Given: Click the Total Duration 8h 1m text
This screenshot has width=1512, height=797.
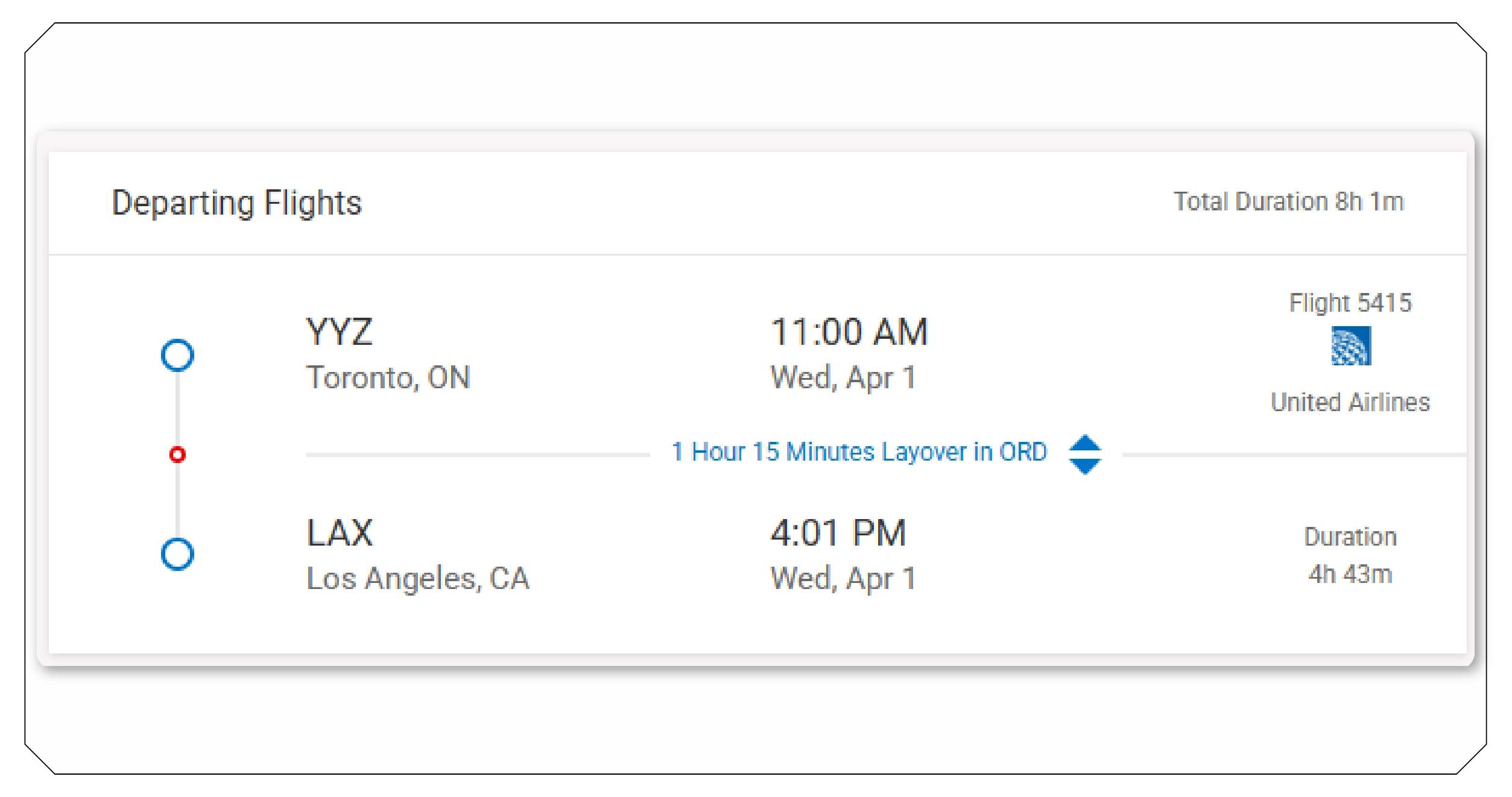Looking at the screenshot, I should (x=1288, y=202).
